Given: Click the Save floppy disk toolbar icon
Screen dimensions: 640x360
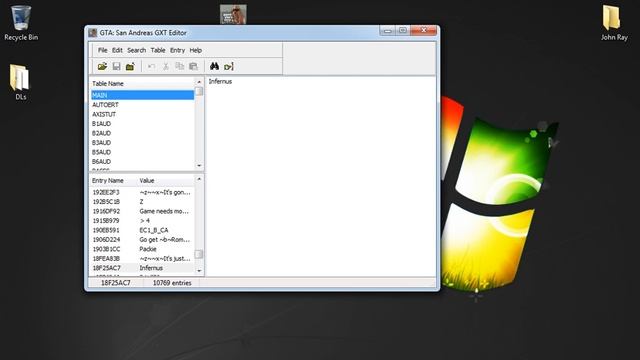Looking at the screenshot, I should point(116,66).
